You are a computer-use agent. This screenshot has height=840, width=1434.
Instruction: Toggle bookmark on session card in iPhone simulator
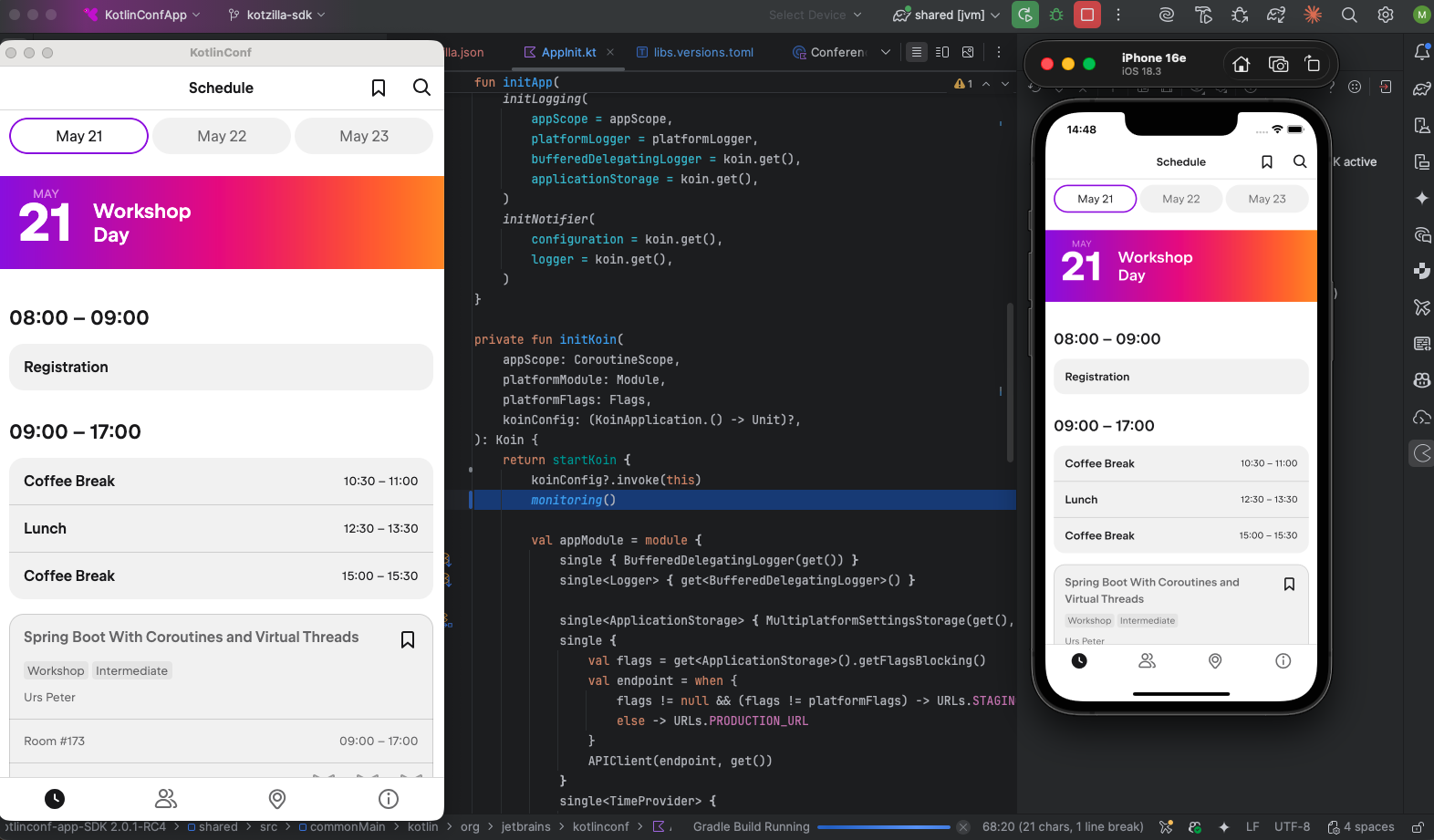pyautogui.click(x=1289, y=584)
